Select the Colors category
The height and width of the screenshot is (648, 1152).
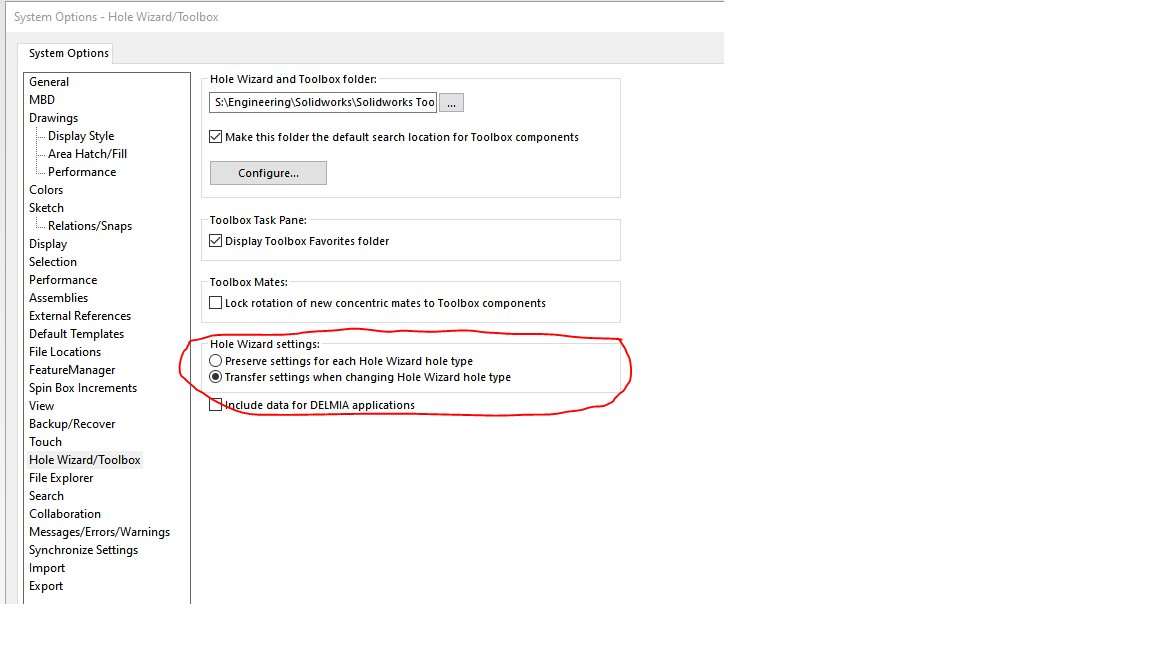tap(46, 190)
